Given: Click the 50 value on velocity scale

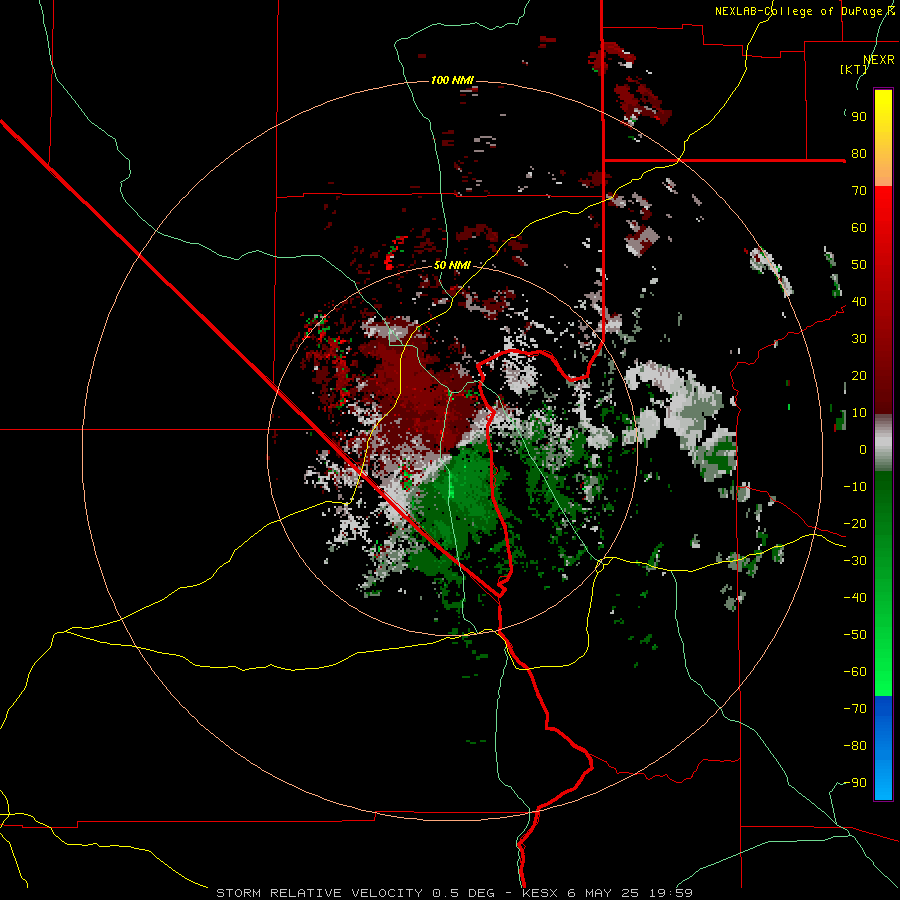Looking at the screenshot, I should [x=859, y=265].
